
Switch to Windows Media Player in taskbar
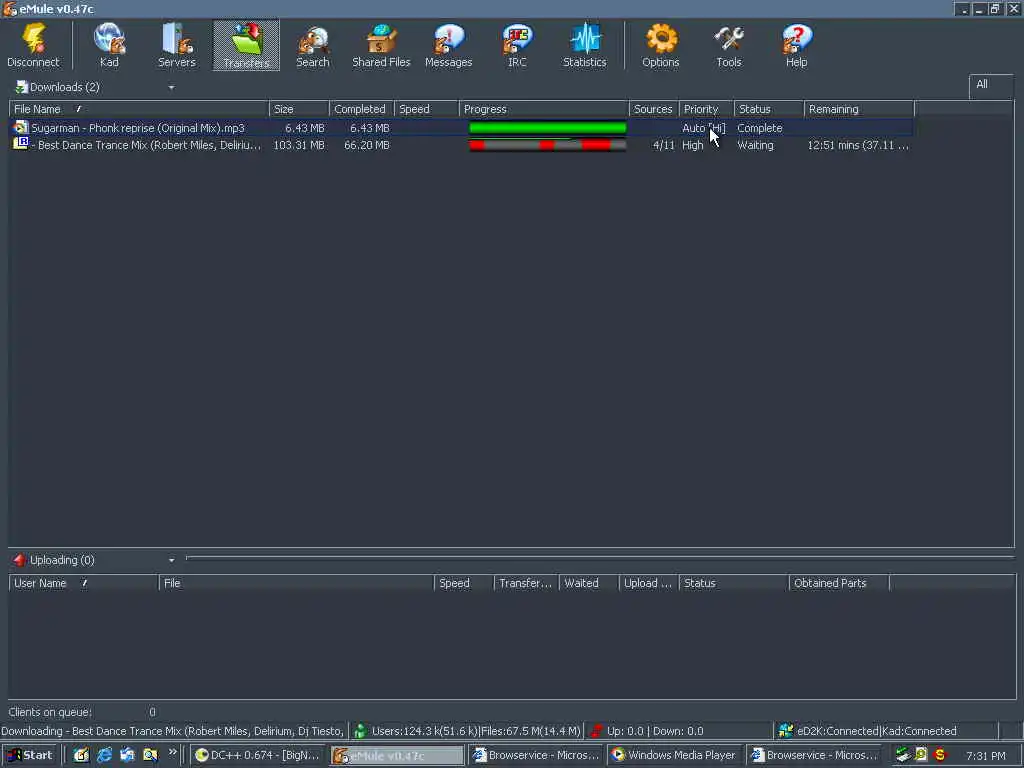tap(674, 755)
